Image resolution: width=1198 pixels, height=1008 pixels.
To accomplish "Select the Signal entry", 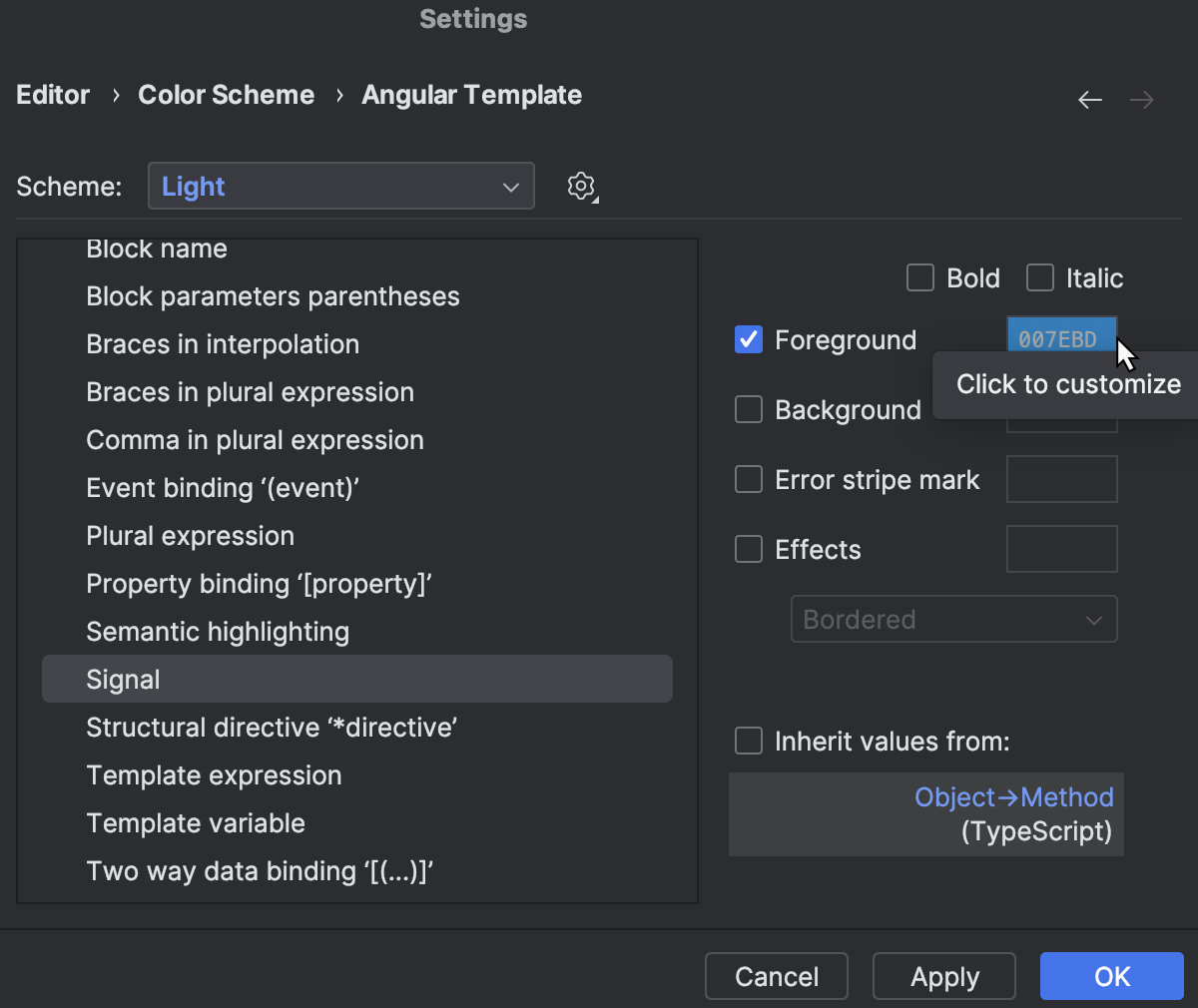I will click(124, 679).
